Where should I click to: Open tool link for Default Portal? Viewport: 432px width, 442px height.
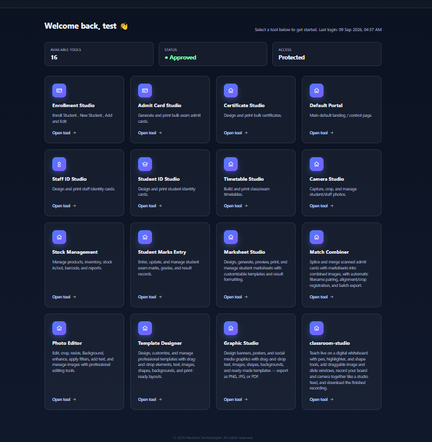tap(321, 133)
